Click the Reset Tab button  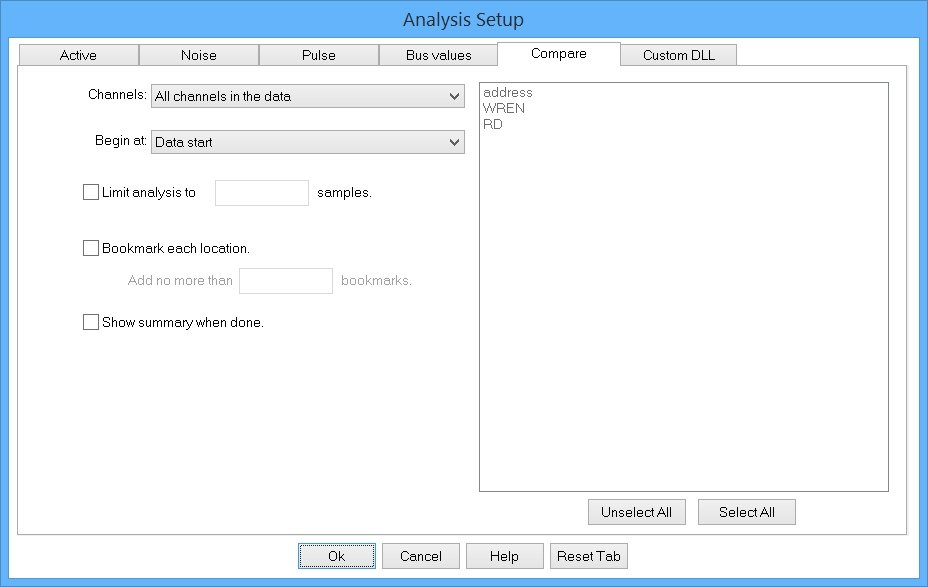[588, 556]
